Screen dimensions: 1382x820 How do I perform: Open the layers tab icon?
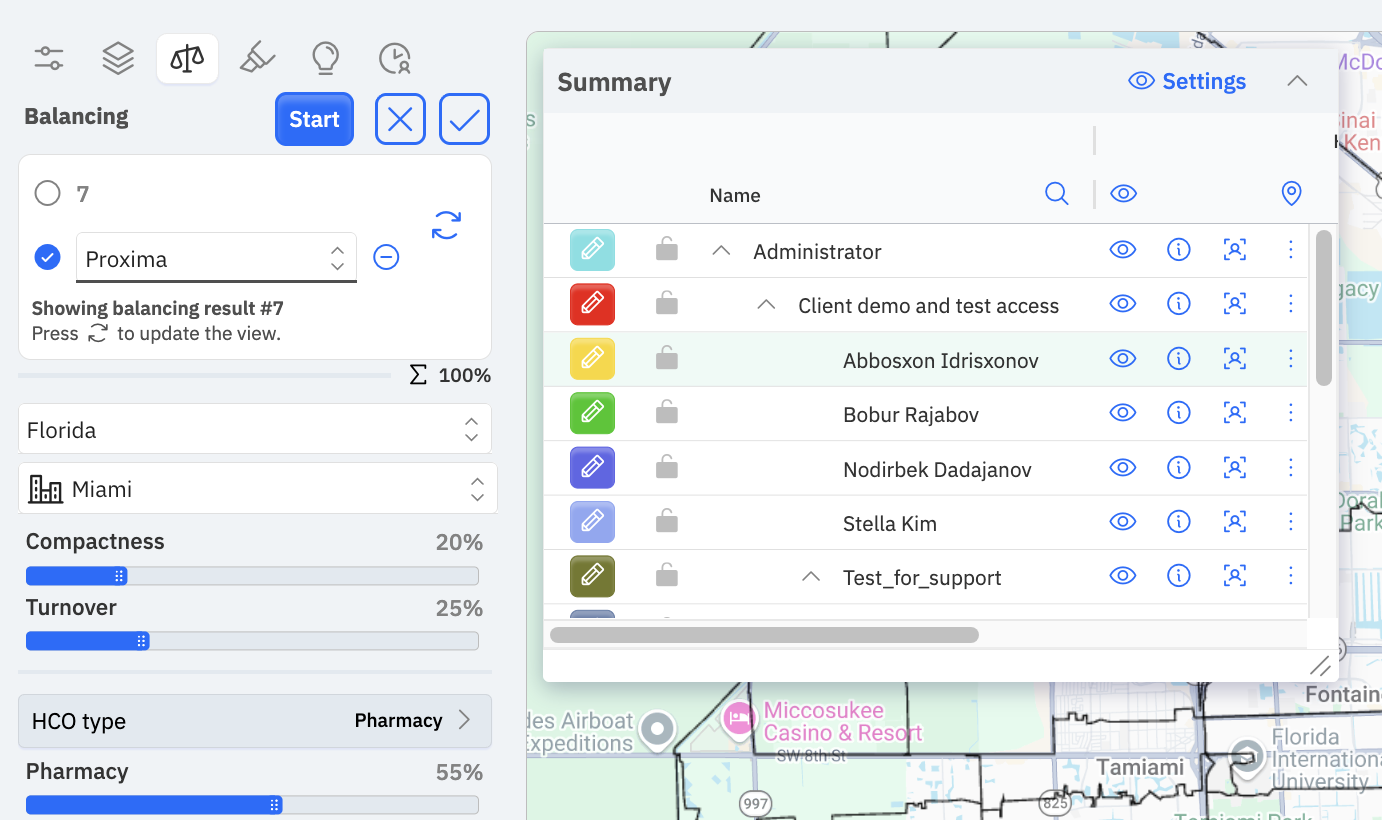click(x=118, y=58)
